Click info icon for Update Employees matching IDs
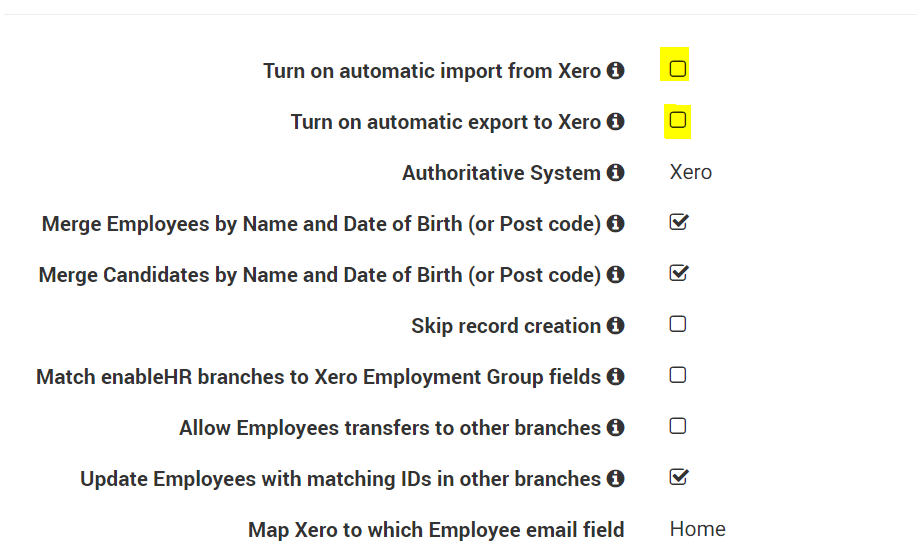The height and width of the screenshot is (549, 917). pos(616,479)
